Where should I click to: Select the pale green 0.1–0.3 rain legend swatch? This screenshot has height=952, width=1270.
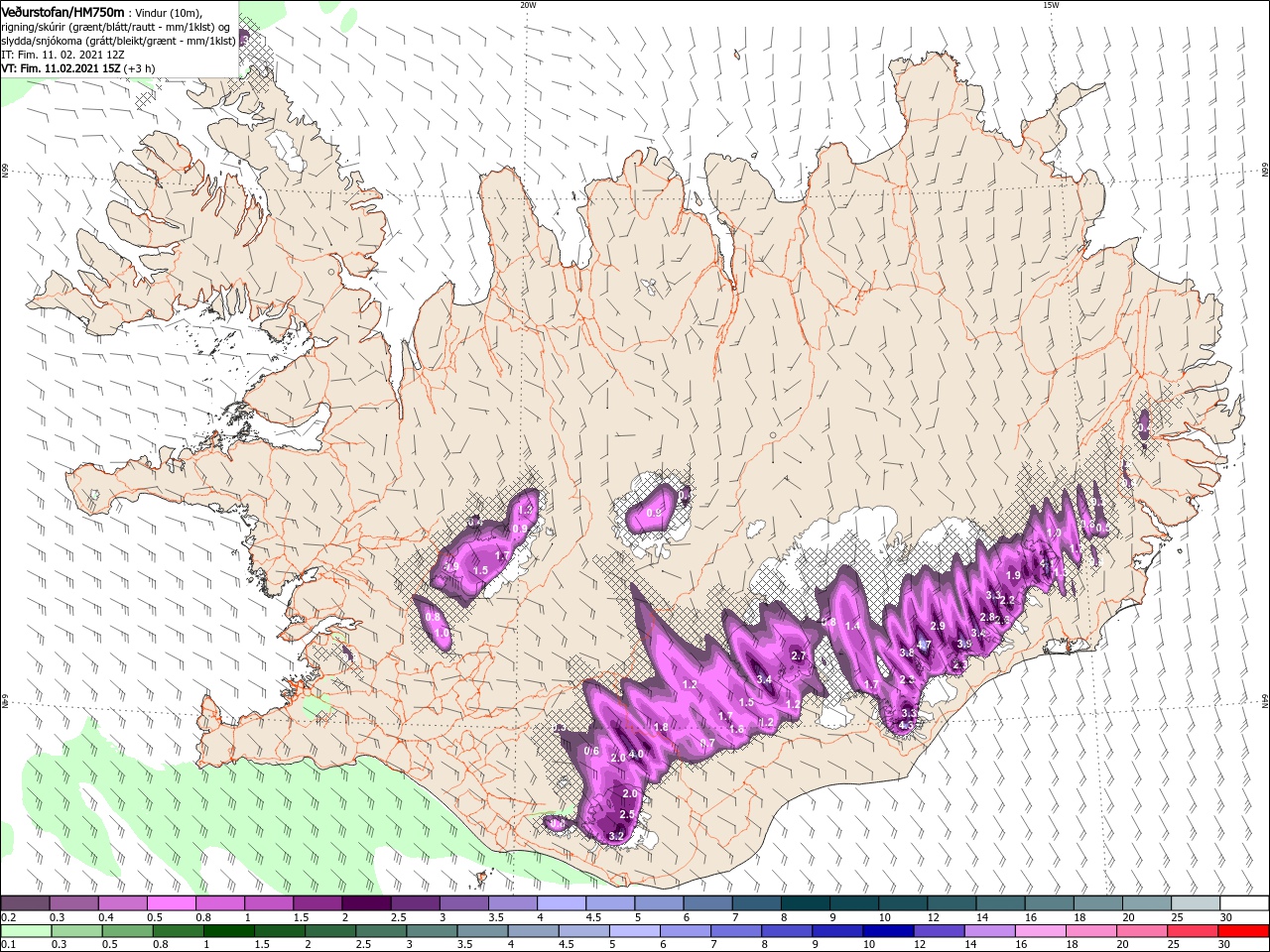coord(25,931)
